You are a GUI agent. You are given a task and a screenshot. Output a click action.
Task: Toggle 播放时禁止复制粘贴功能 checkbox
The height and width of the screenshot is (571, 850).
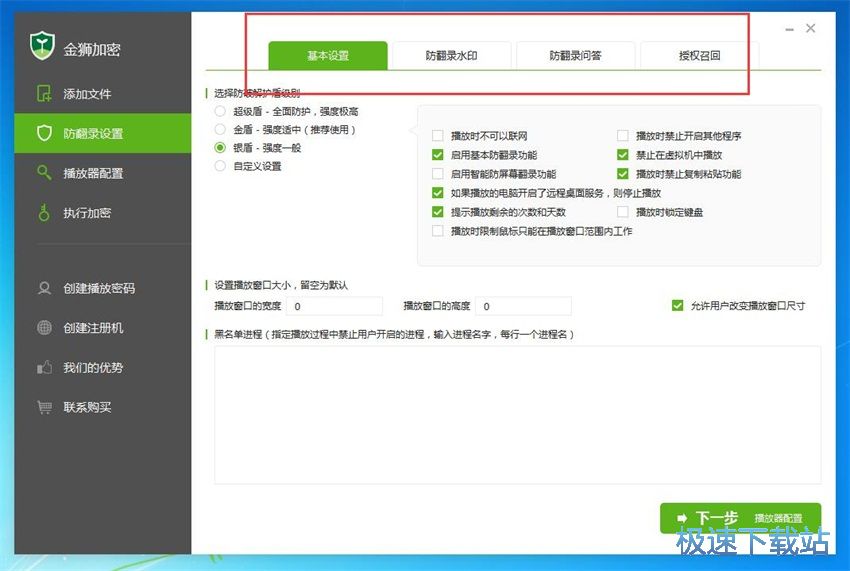(x=623, y=174)
